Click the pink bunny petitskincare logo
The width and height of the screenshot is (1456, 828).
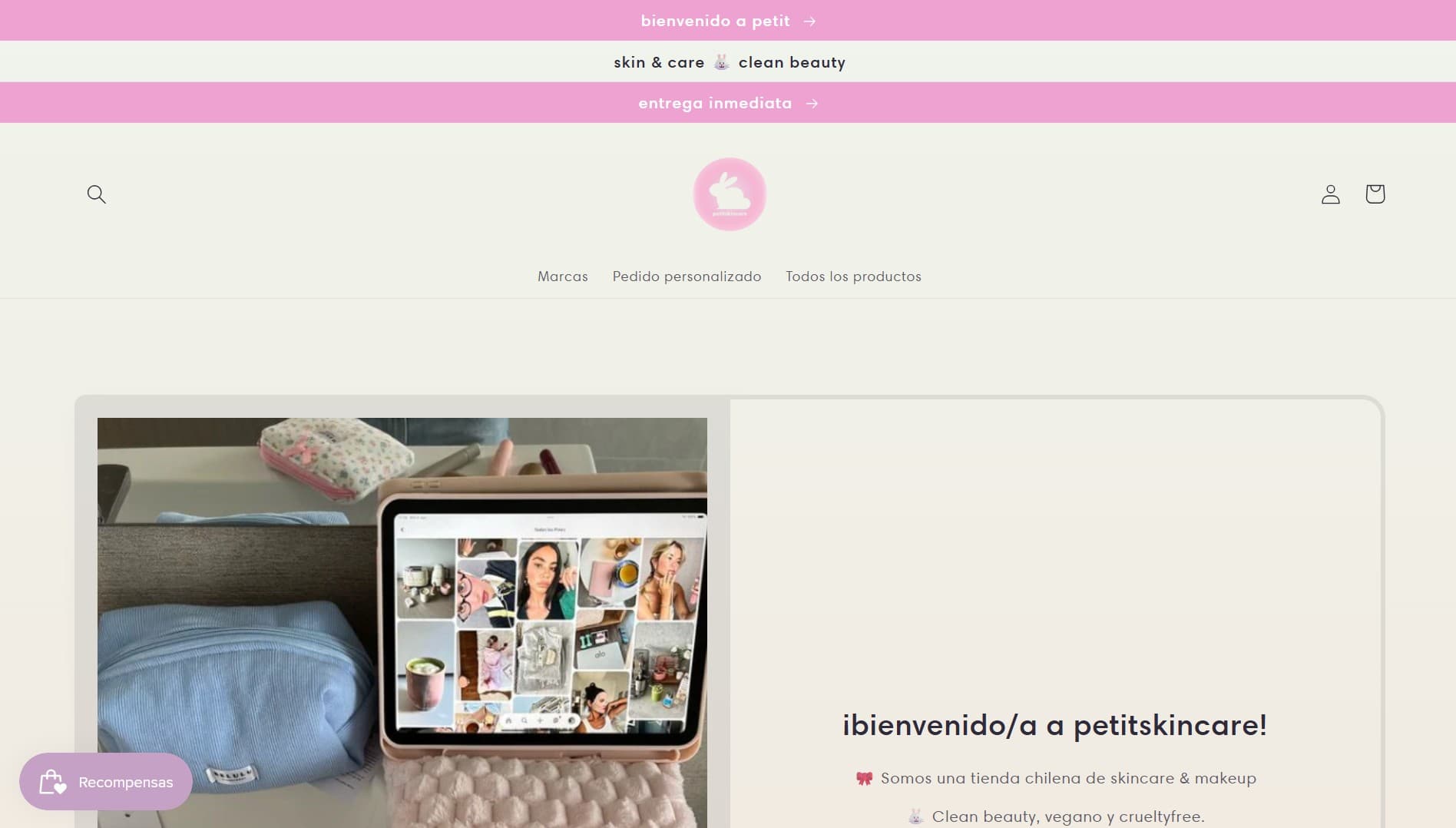730,194
